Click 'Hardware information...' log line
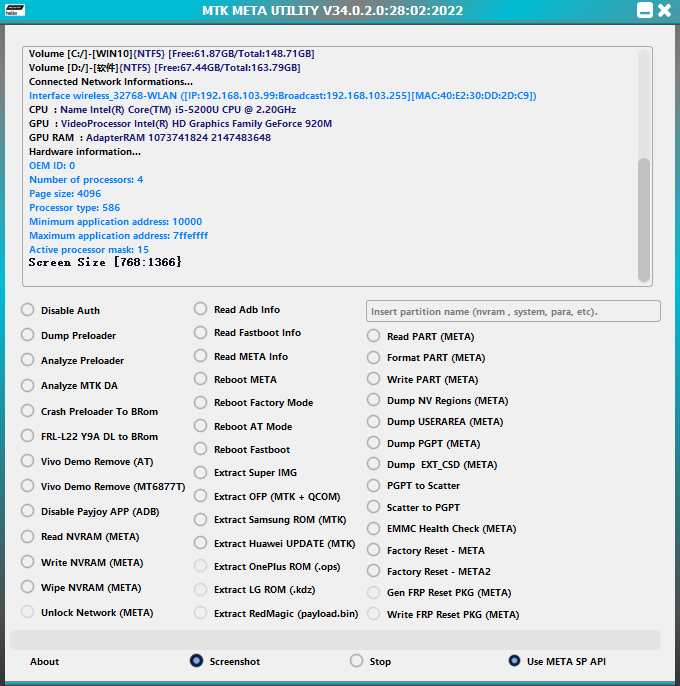This screenshot has height=686, width=680. click(85, 151)
